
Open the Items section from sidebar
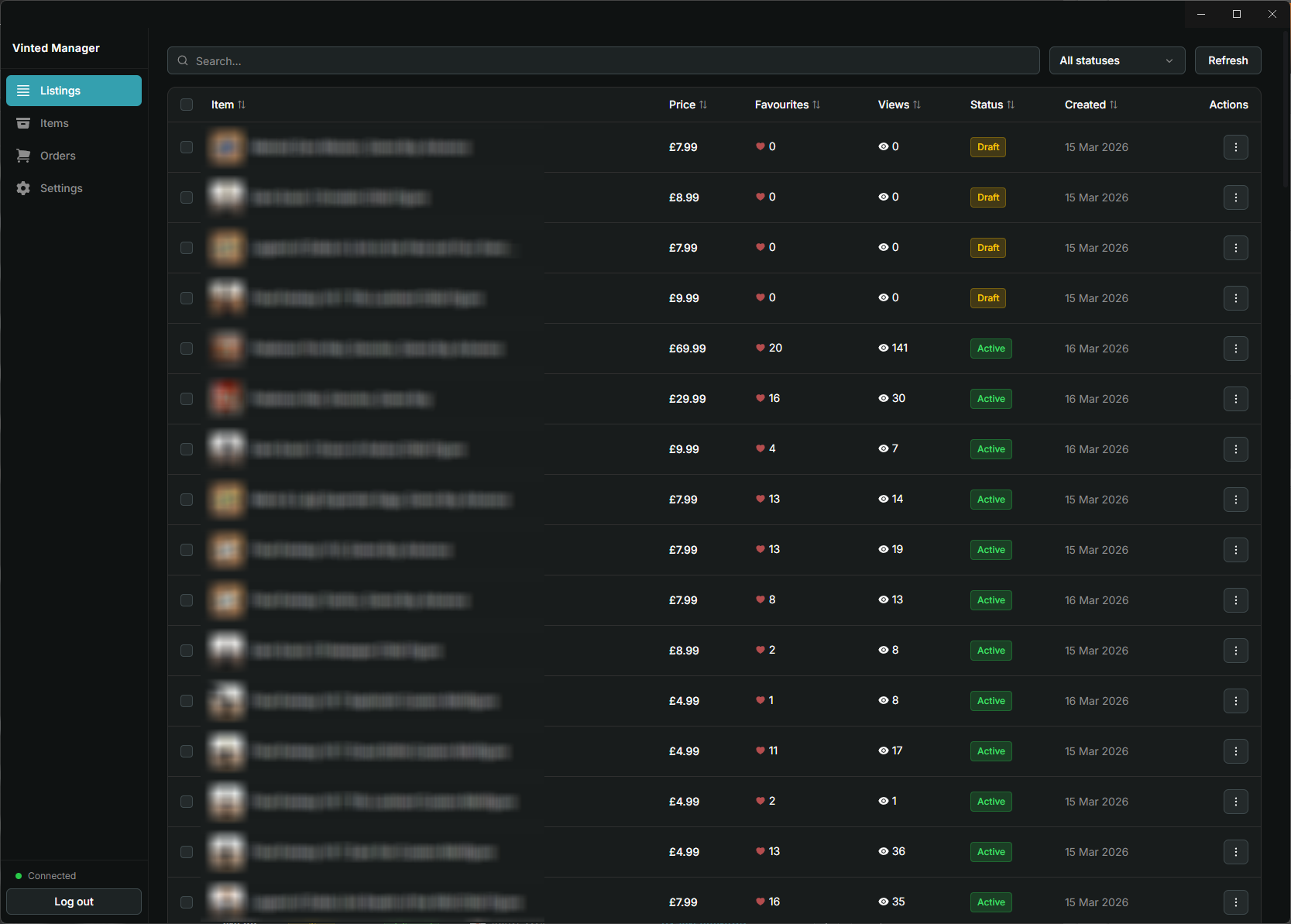pyautogui.click(x=23, y=123)
